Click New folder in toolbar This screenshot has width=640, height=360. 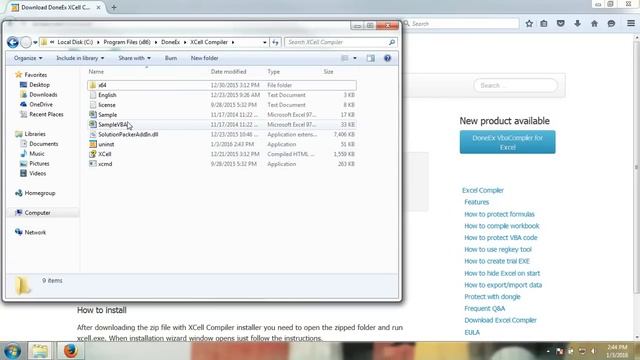204,58
